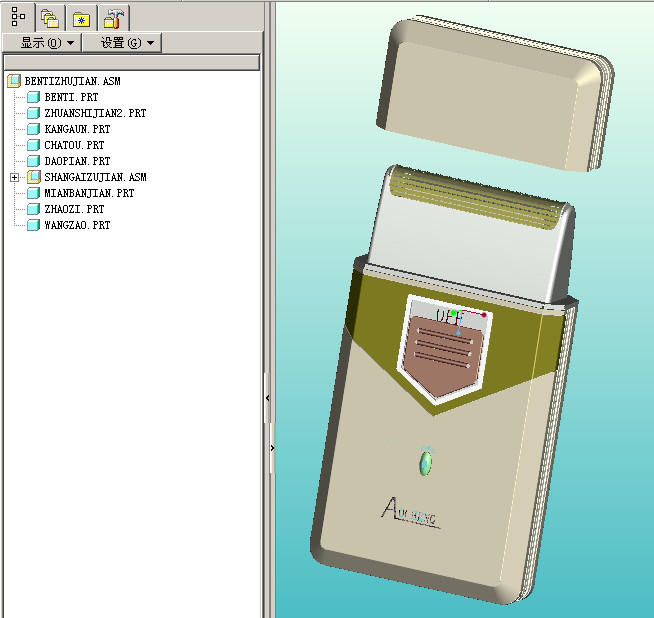
Task: Select SHANGAIZUJIAN.ASM in the model tree
Action: point(96,177)
